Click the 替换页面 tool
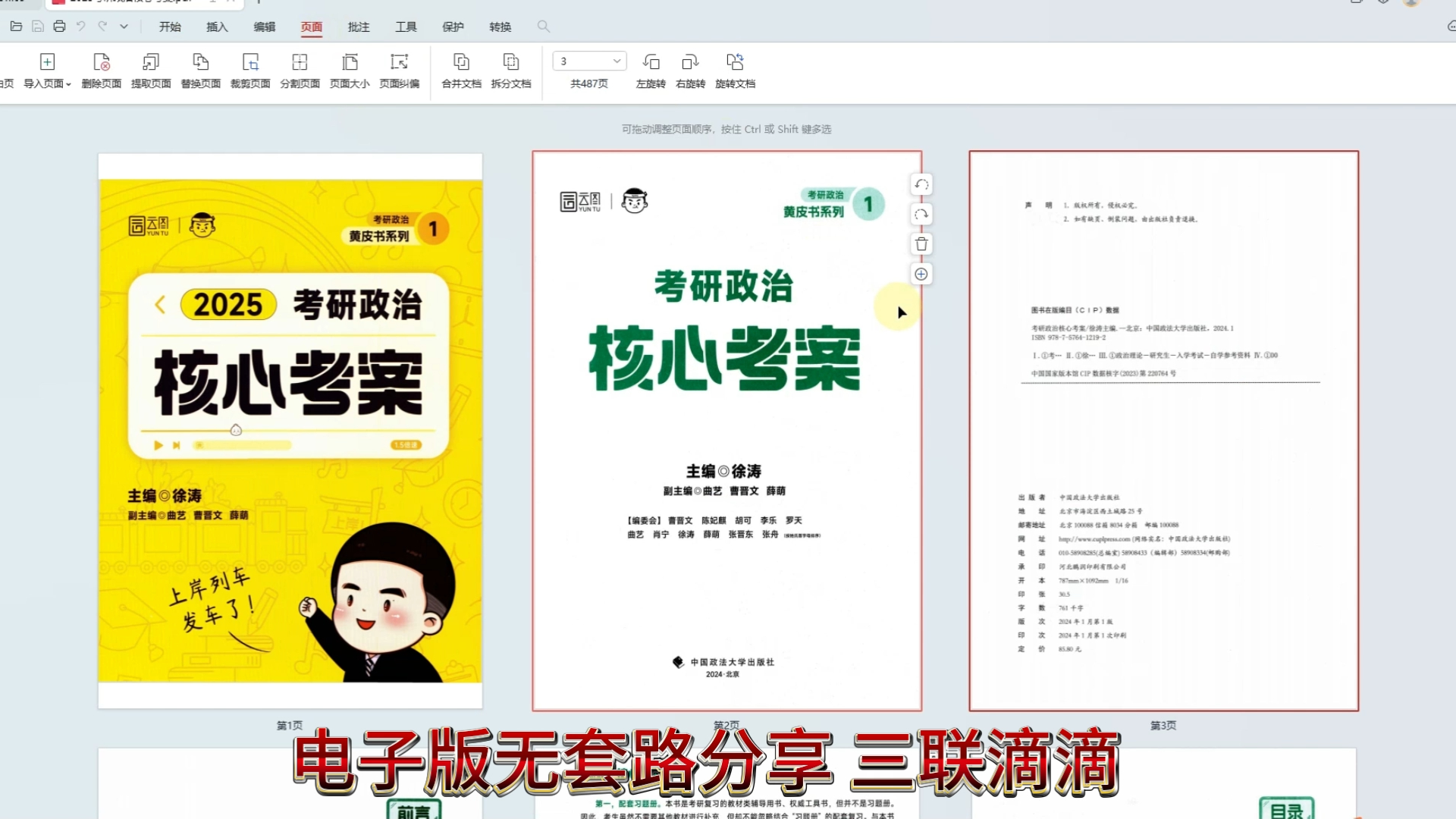 [201, 71]
